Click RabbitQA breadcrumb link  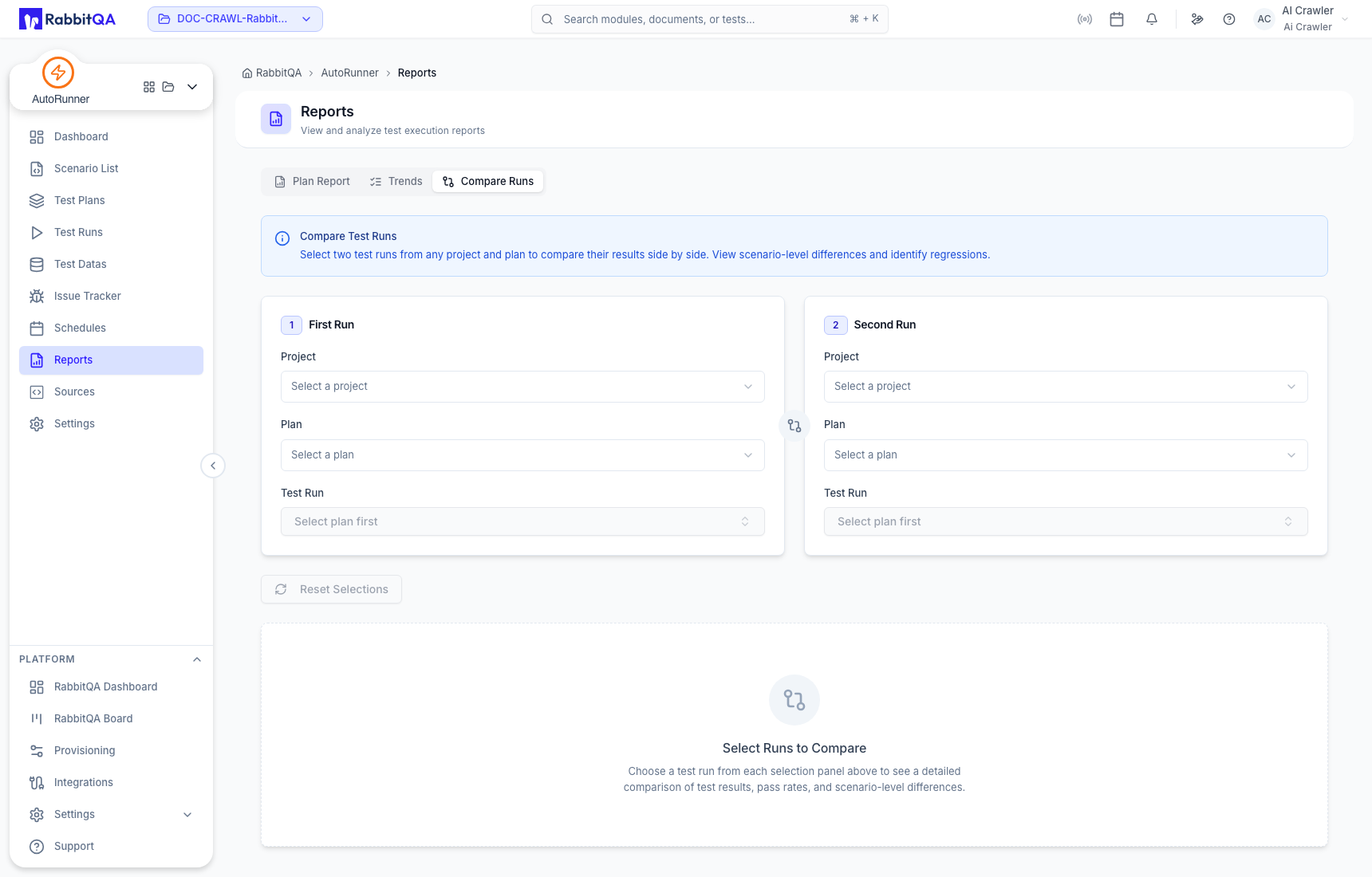278,73
